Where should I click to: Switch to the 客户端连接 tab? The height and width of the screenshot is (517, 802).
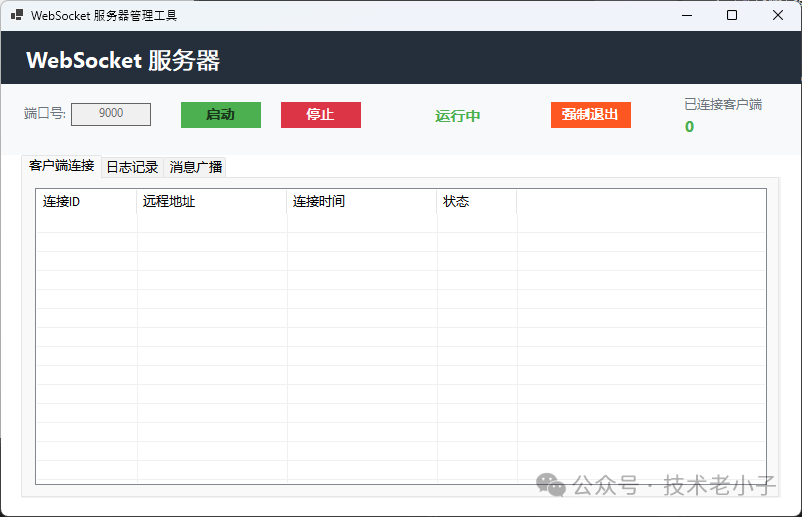tap(62, 166)
